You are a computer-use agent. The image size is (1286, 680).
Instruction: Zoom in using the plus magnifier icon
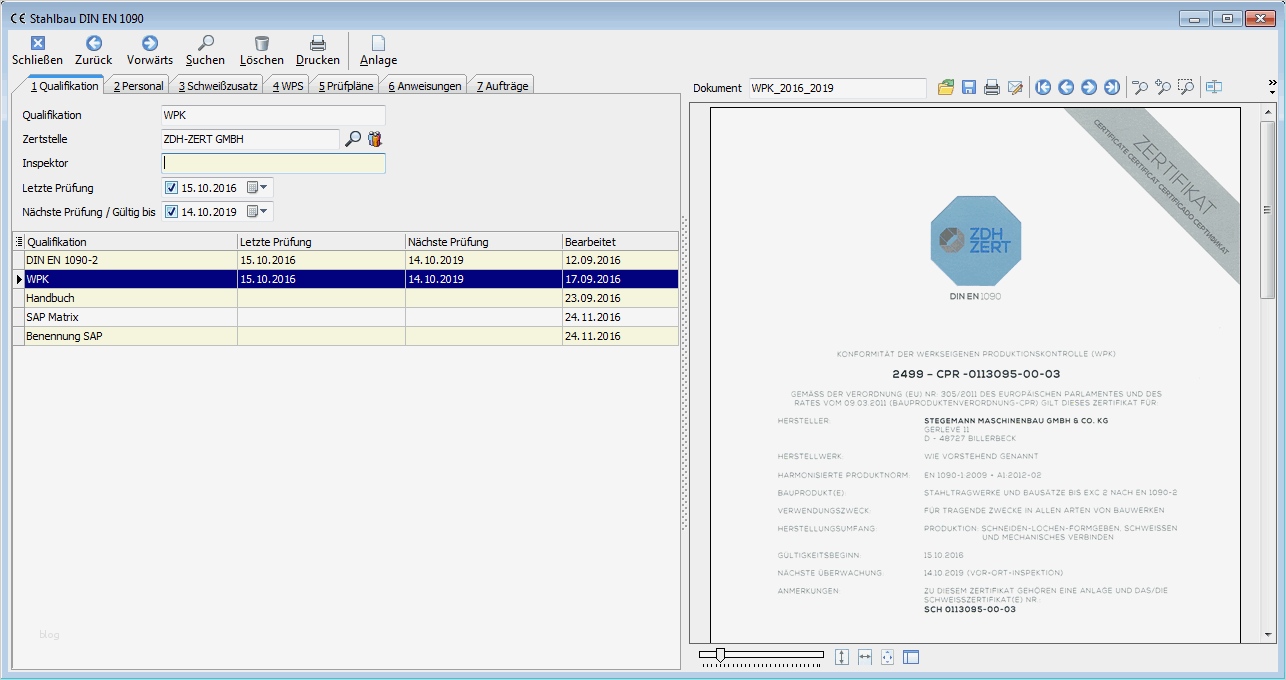pyautogui.click(x=1163, y=88)
